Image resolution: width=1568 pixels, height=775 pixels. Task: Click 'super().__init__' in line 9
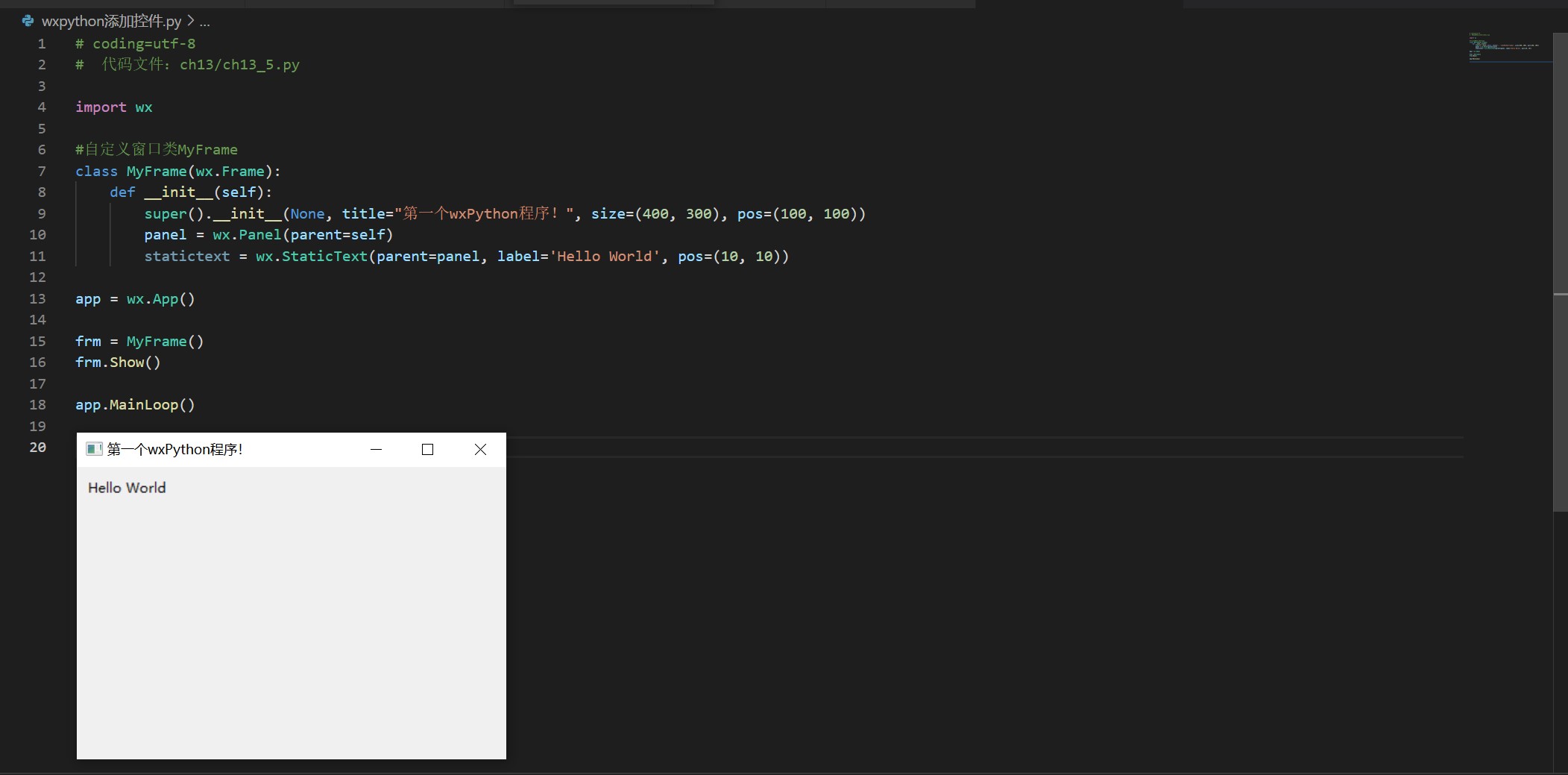(213, 214)
